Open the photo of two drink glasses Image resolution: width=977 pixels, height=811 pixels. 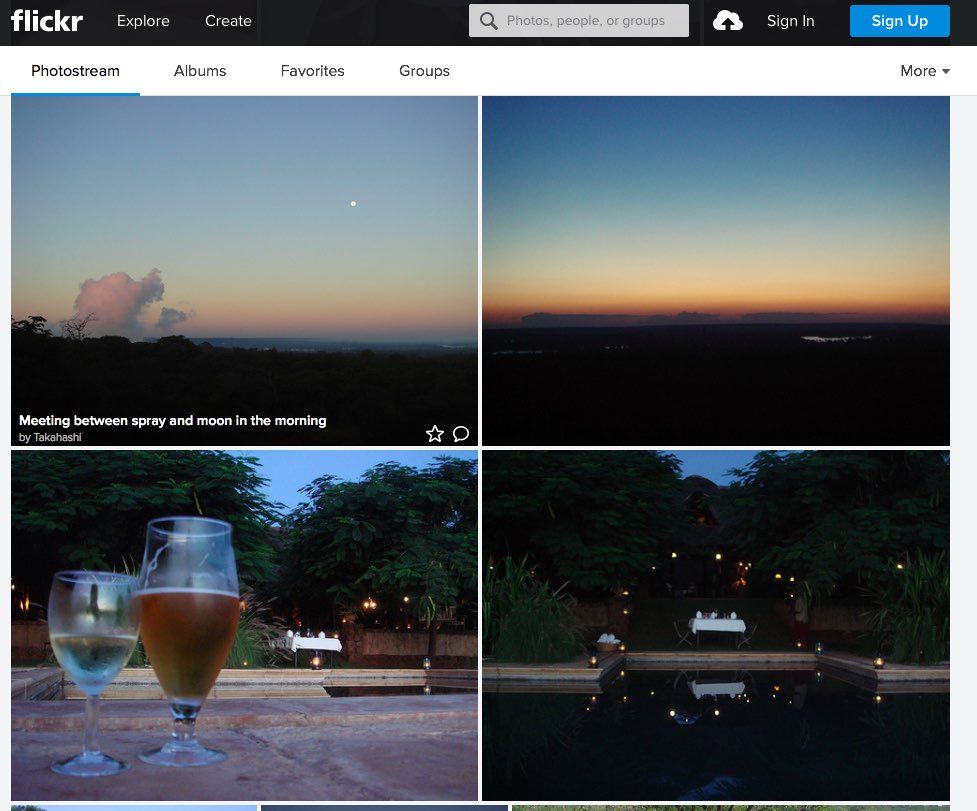point(244,625)
